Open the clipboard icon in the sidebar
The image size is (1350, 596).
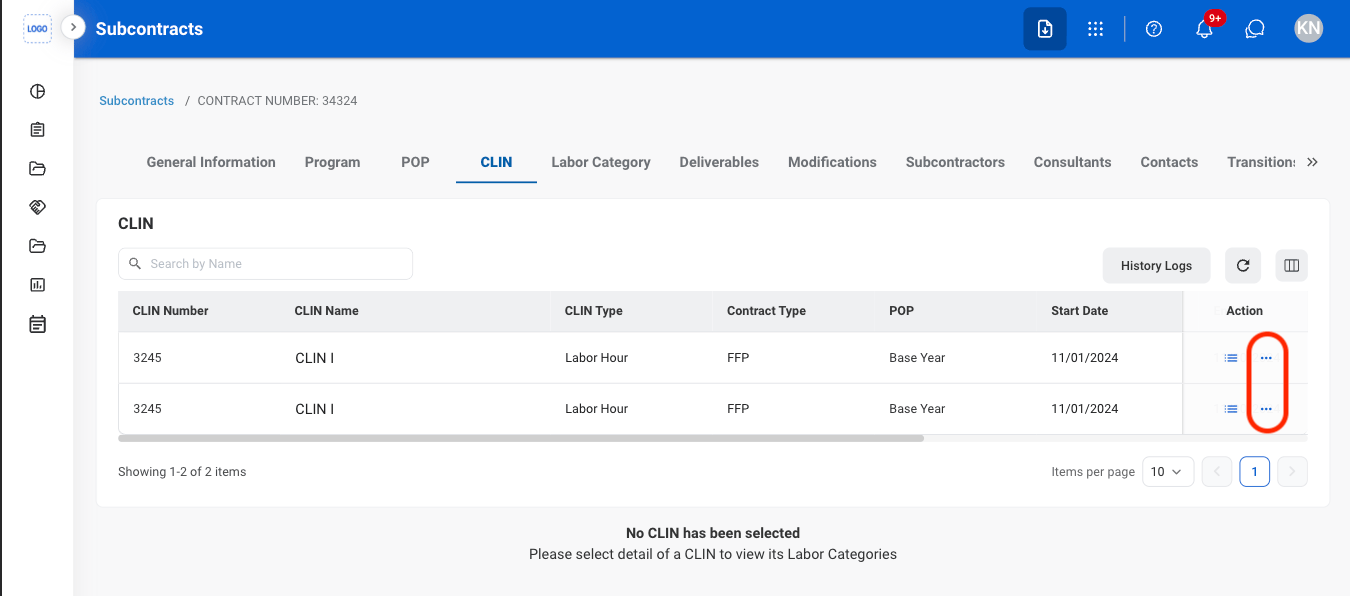38,130
